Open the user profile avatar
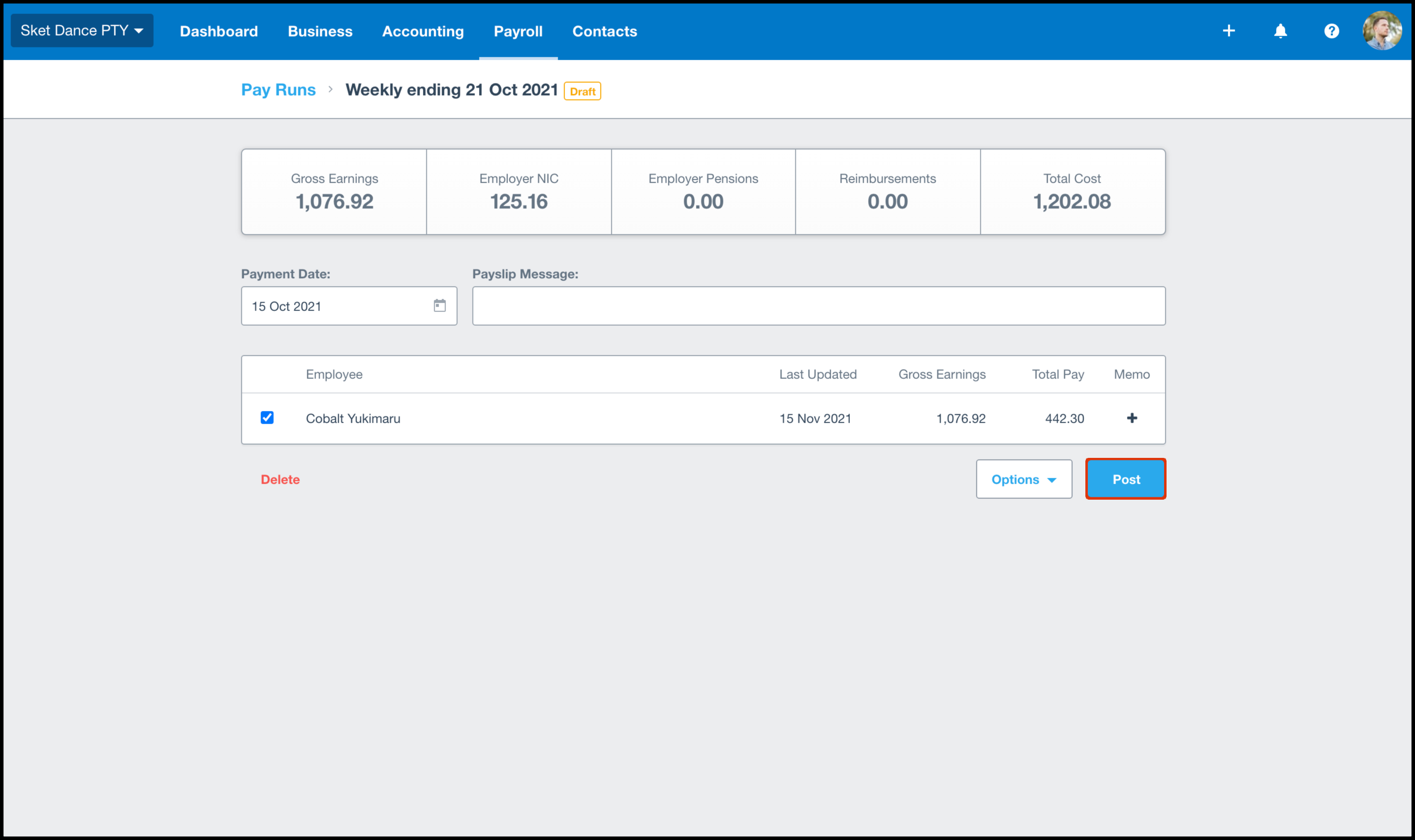Screen dimensions: 1415x840 1382,31
